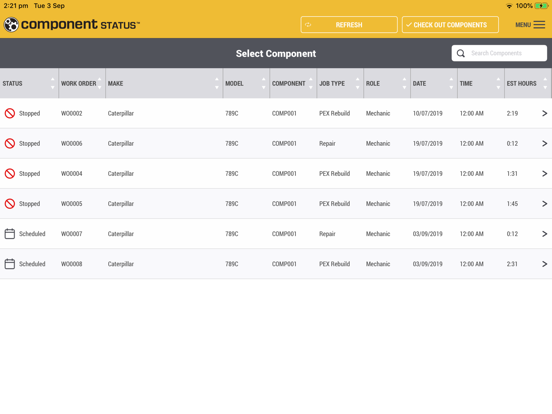Click the Refresh button
This screenshot has height=414, width=552.
[x=349, y=25]
